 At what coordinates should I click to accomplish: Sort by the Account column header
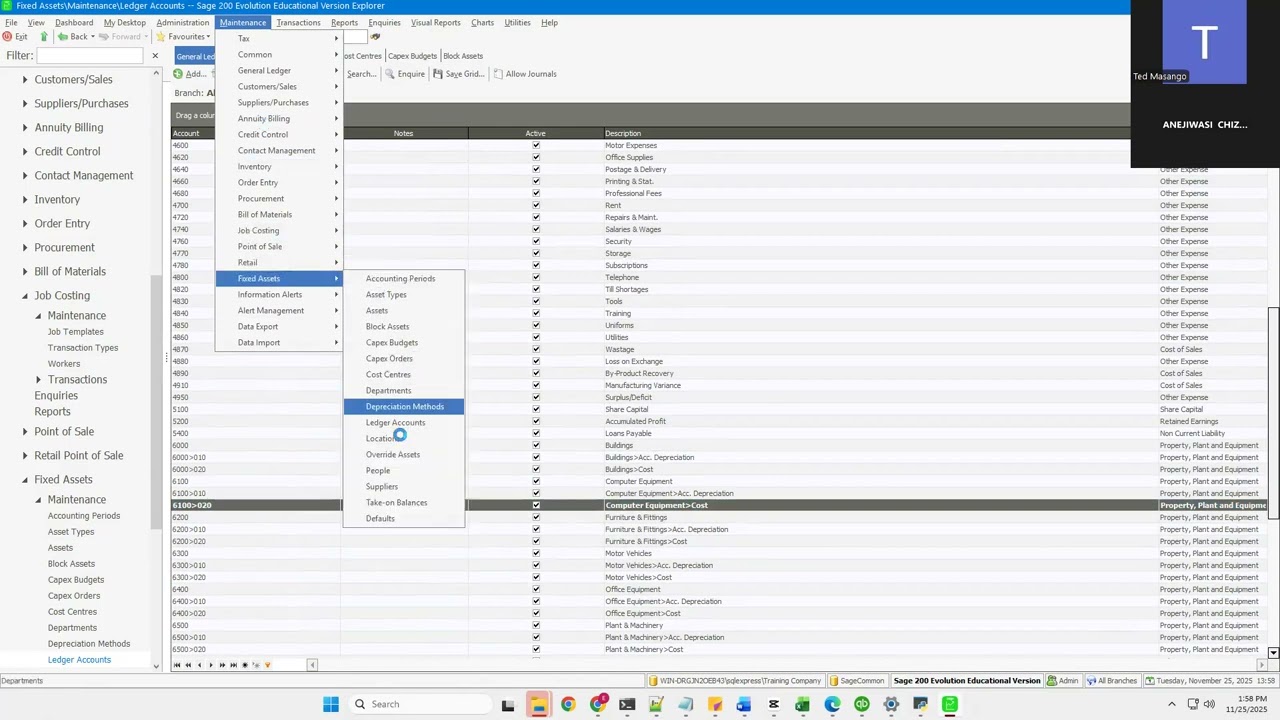(193, 133)
